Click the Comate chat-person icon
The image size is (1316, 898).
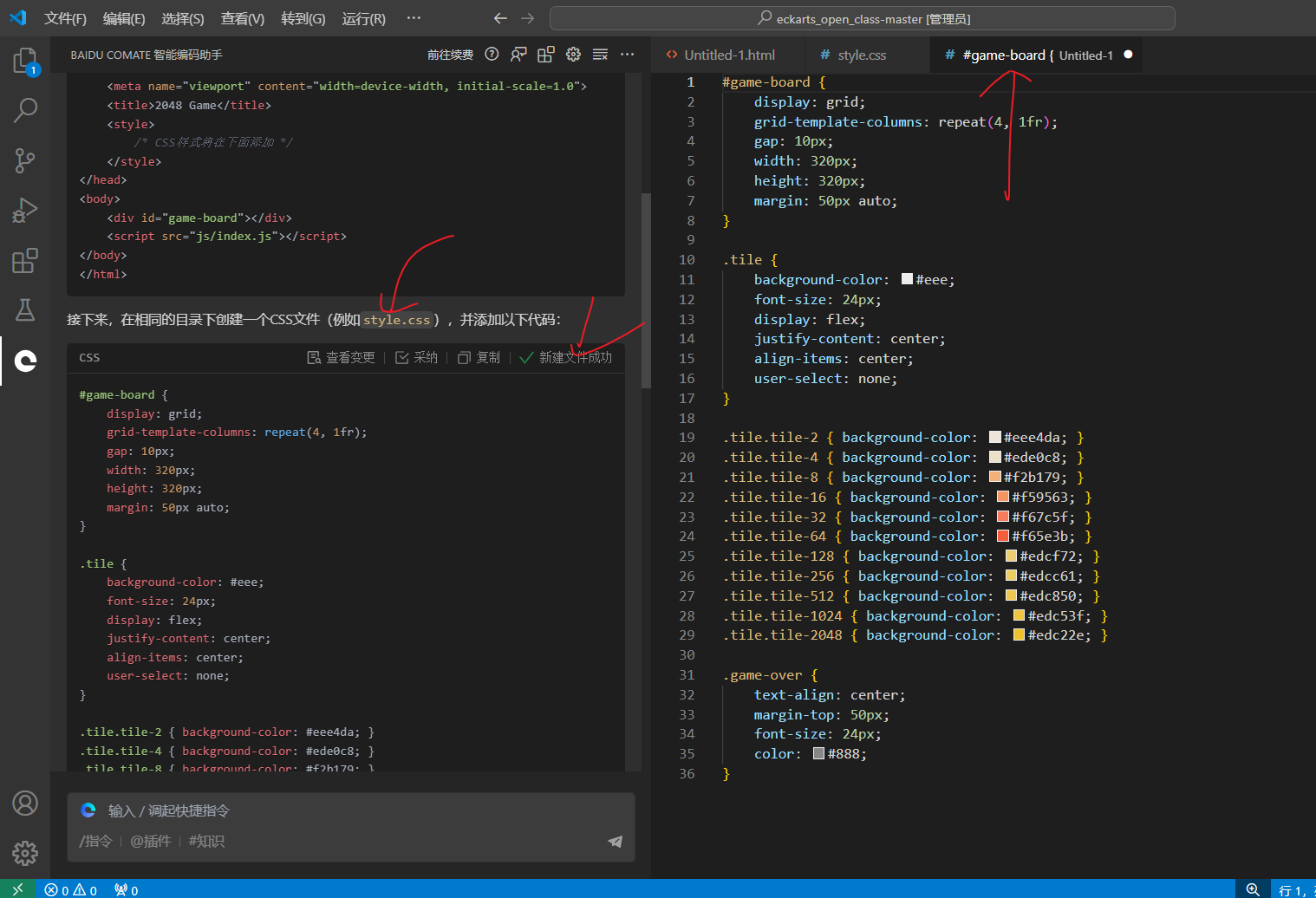[x=518, y=55]
